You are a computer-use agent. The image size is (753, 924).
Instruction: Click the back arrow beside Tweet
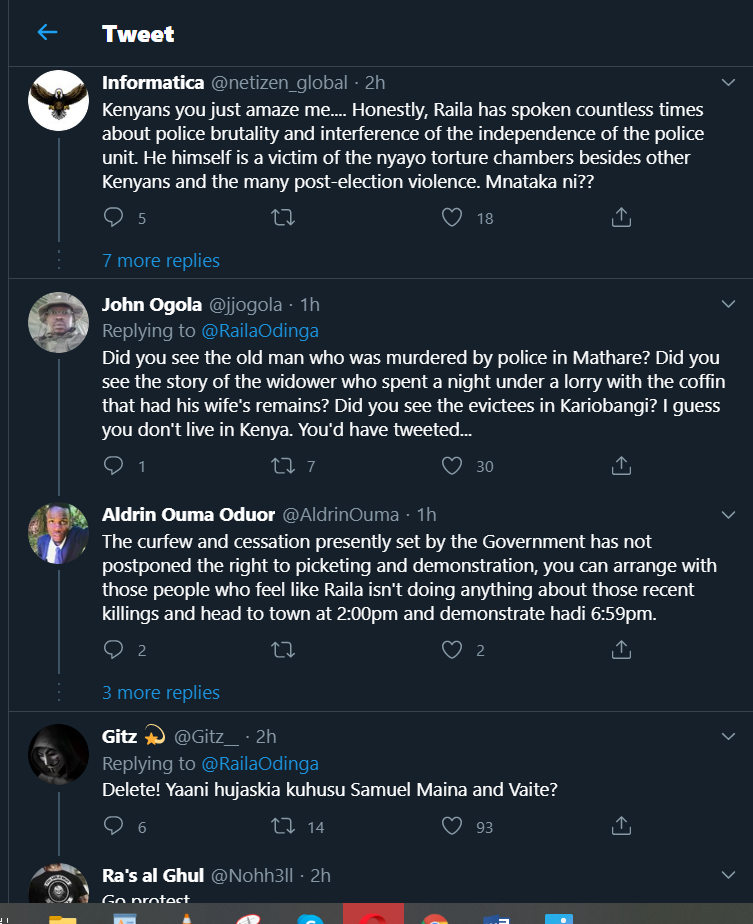pyautogui.click(x=47, y=33)
